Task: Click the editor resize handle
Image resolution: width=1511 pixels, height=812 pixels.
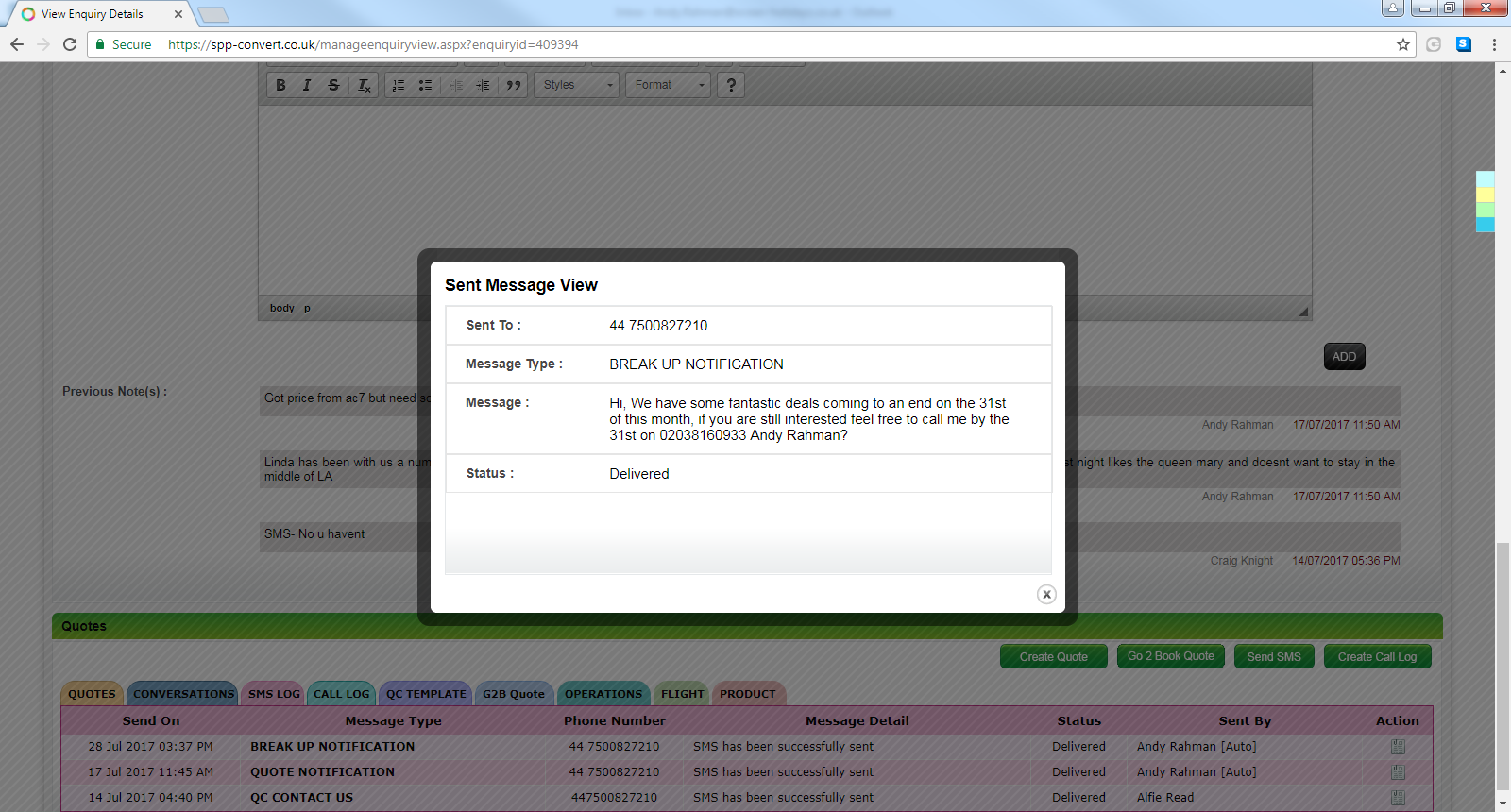Action: [1303, 312]
